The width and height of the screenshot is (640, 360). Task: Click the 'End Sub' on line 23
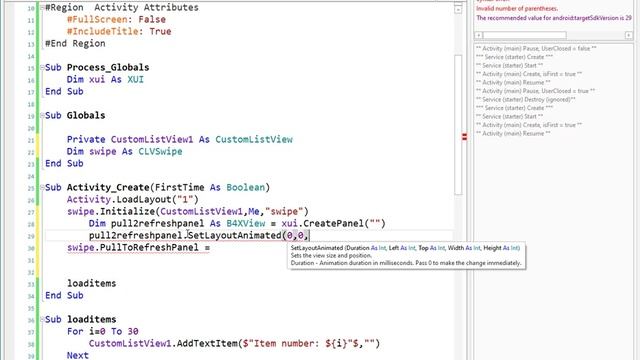coord(64,164)
